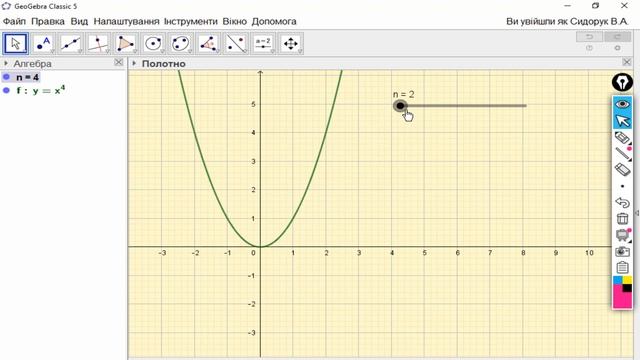Select the Ellipse conic tool
640x360 pixels.
click(180, 43)
